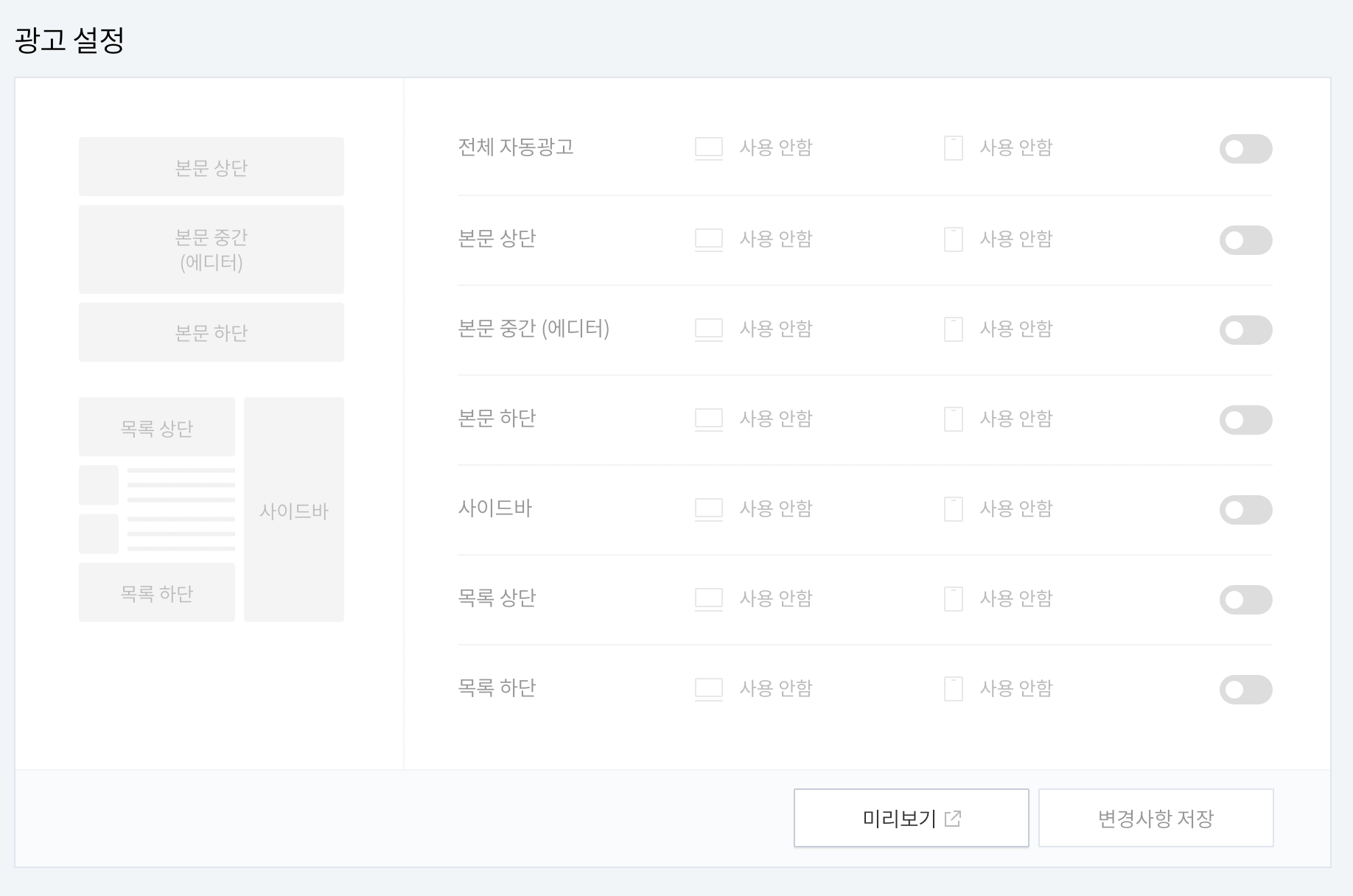Click the mobile icon for 전체 자동광고
1353x896 pixels.
coord(953,147)
